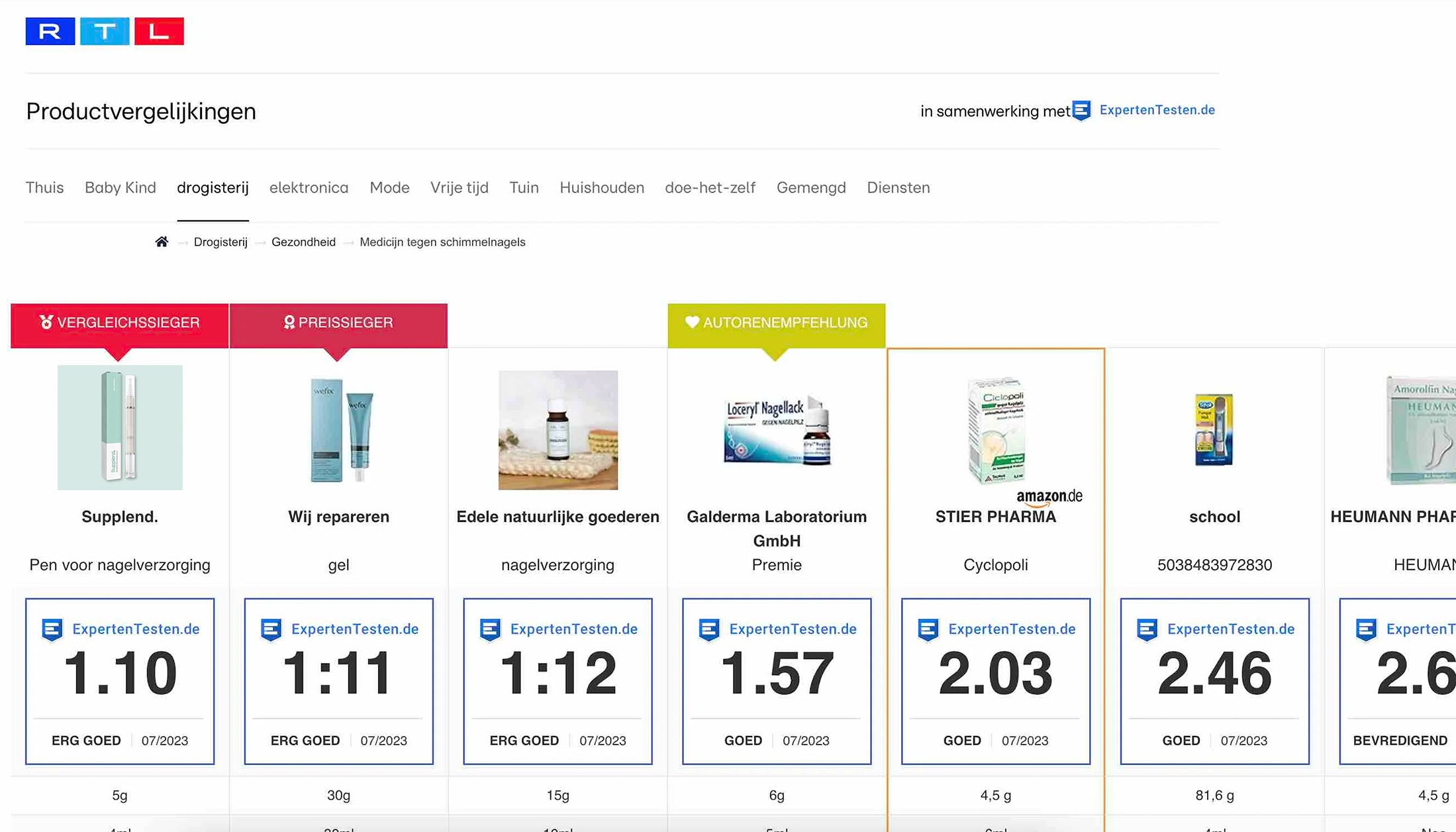Click the Cyclopoli product name
This screenshot has width=1456, height=832.
[996, 565]
